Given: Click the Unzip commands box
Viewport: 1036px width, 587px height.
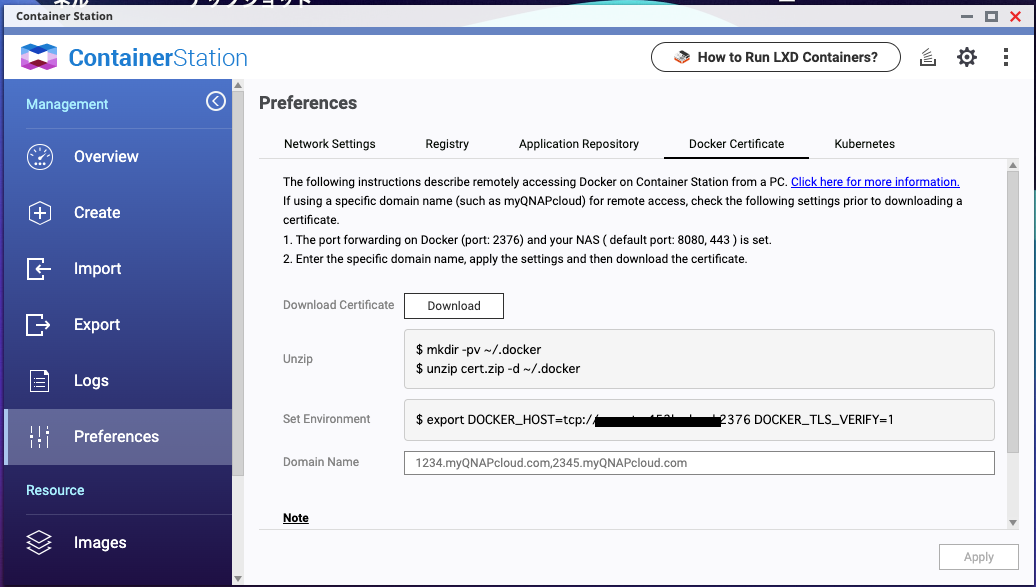Looking at the screenshot, I should pyautogui.click(x=699, y=359).
